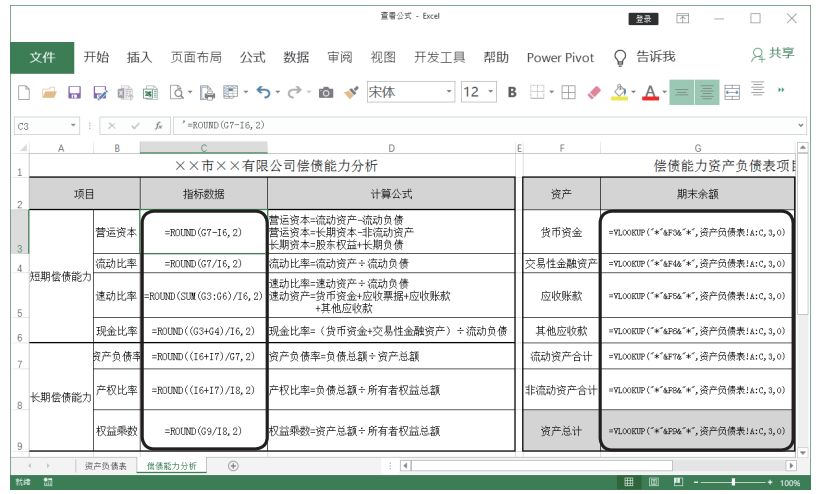Image resolution: width=824 pixels, height=494 pixels.
Task: Open the Fill Color dropdown arrow
Action: click(633, 92)
